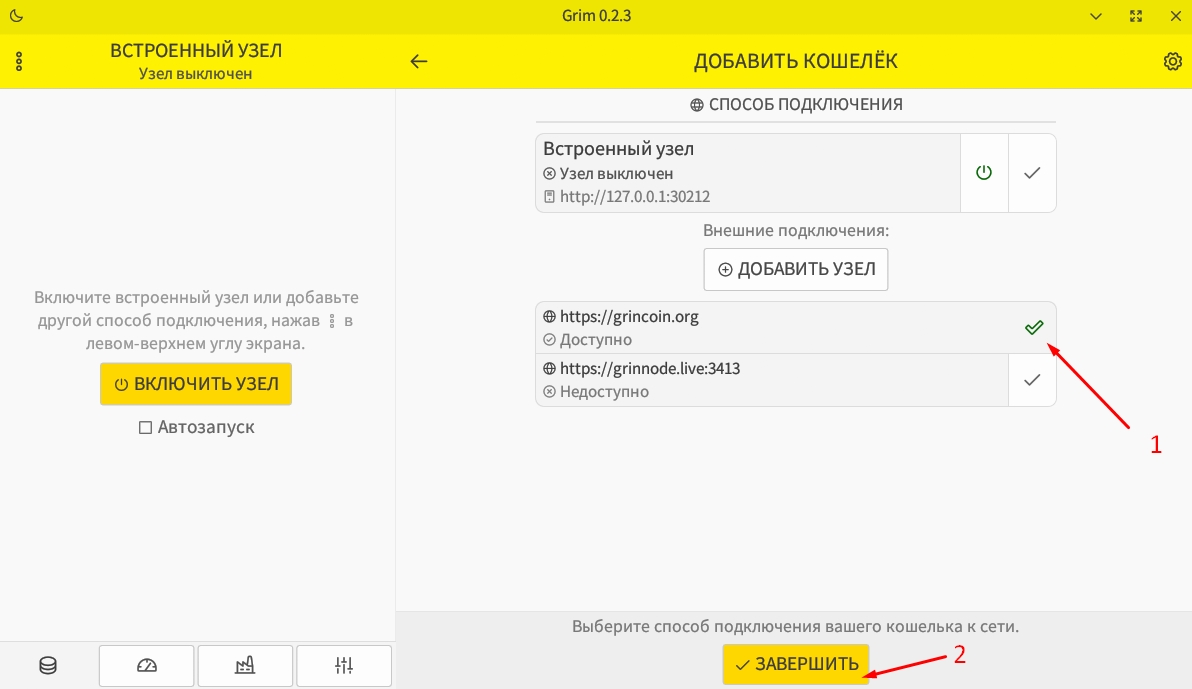
Task: Select the Встроенный узел connection checkmark
Action: 1033,172
